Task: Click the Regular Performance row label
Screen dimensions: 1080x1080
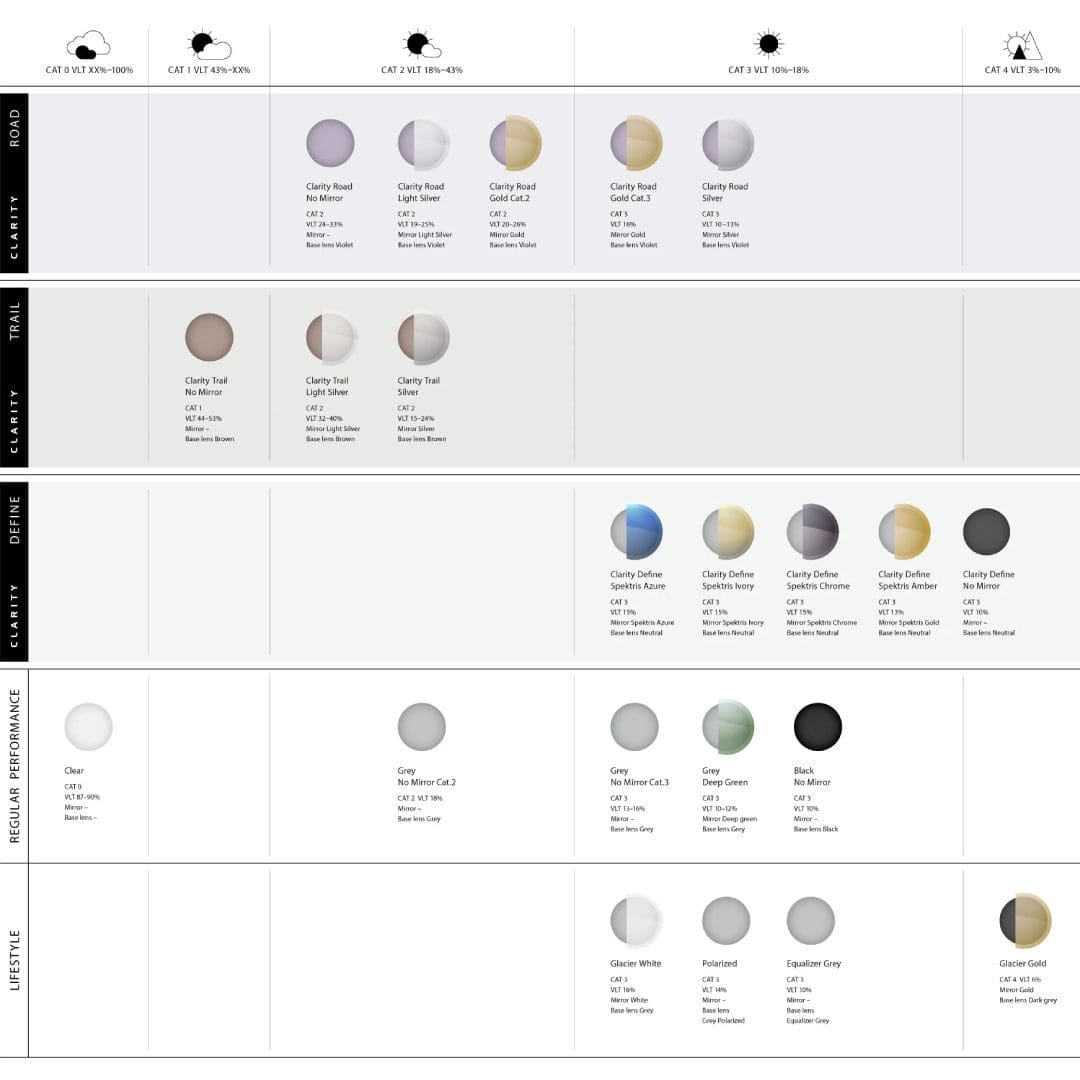Action: click(14, 766)
